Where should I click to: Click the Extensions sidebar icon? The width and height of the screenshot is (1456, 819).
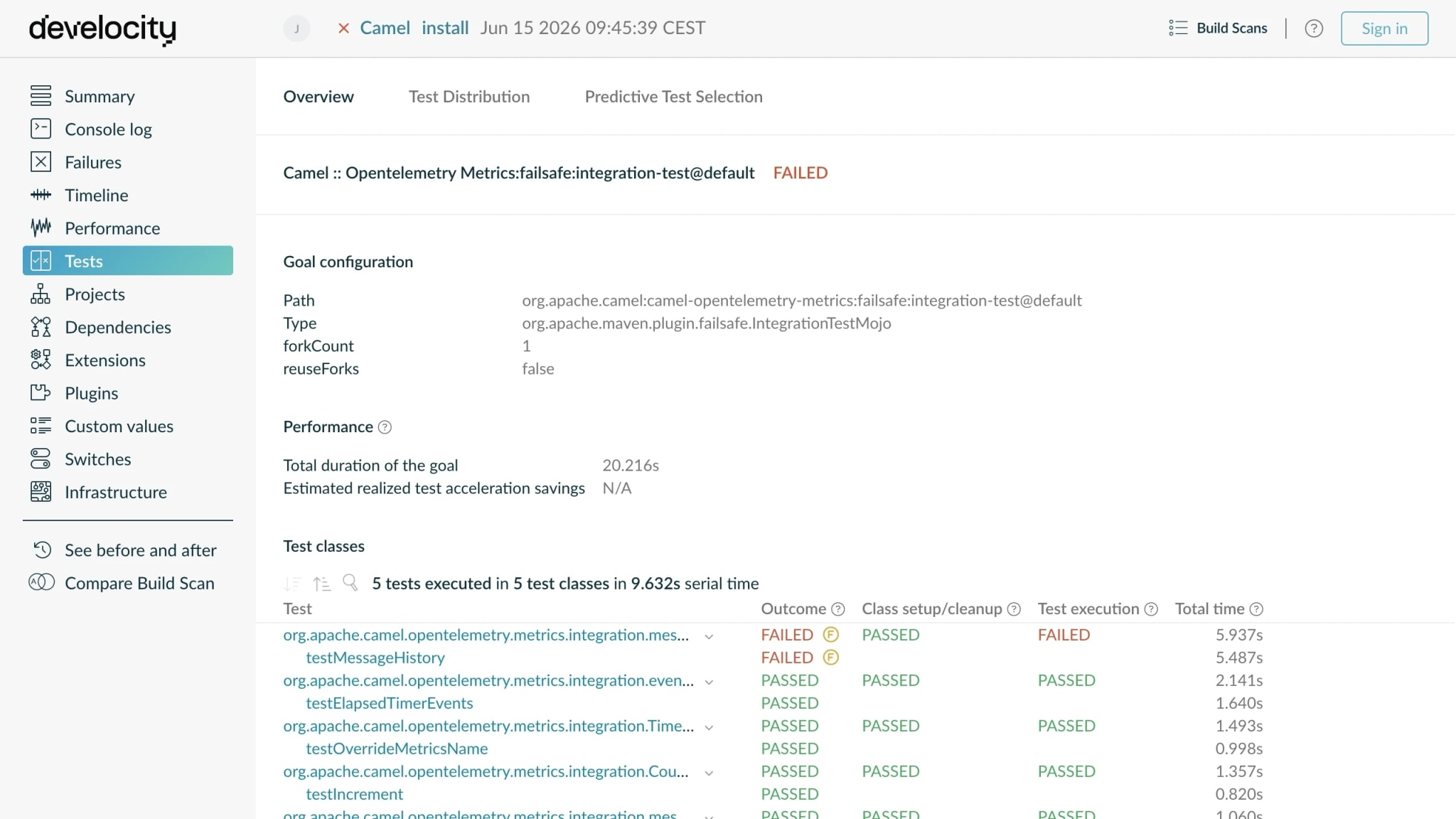tap(41, 360)
